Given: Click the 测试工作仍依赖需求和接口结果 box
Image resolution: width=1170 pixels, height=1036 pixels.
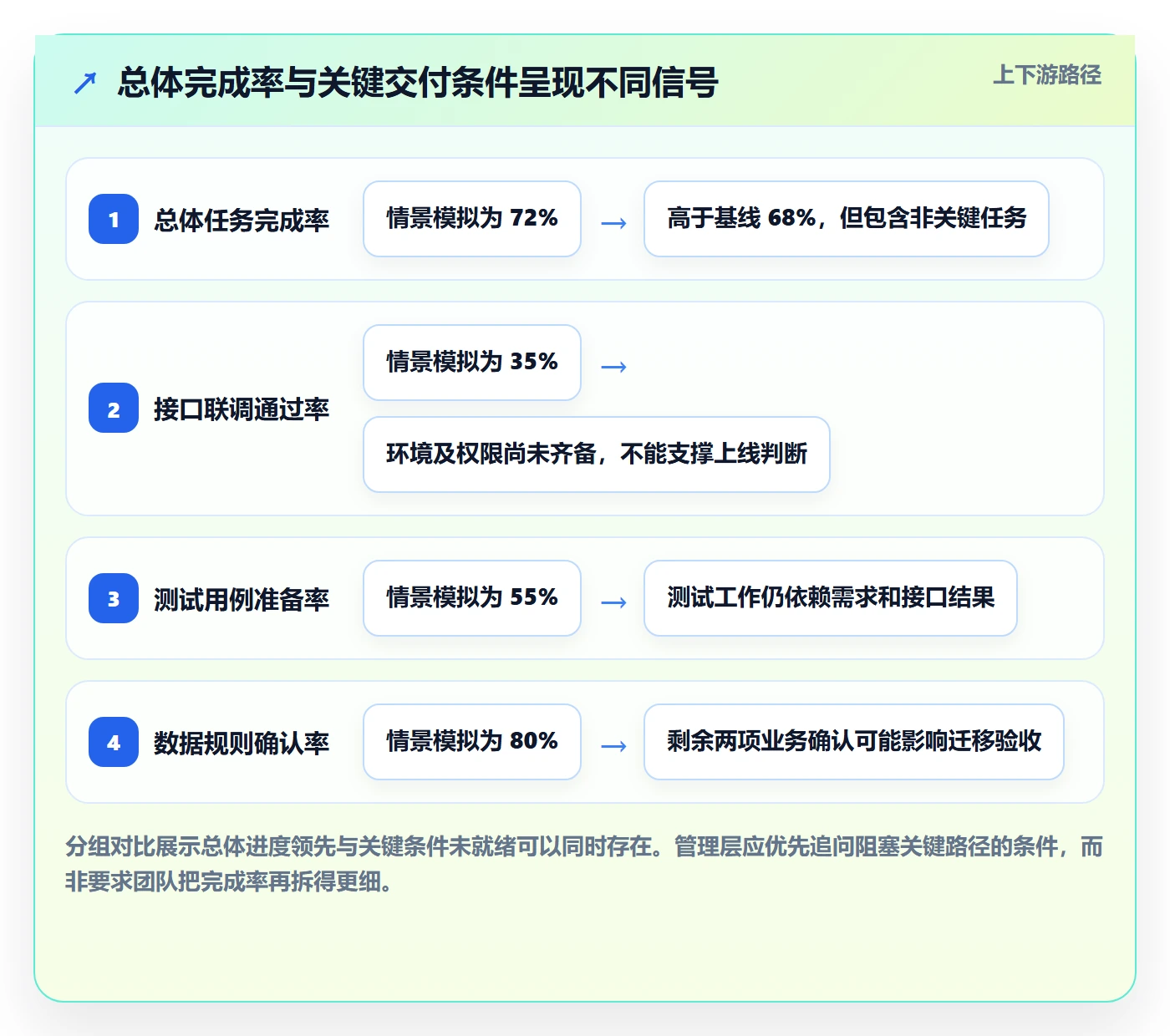Looking at the screenshot, I should (831, 598).
